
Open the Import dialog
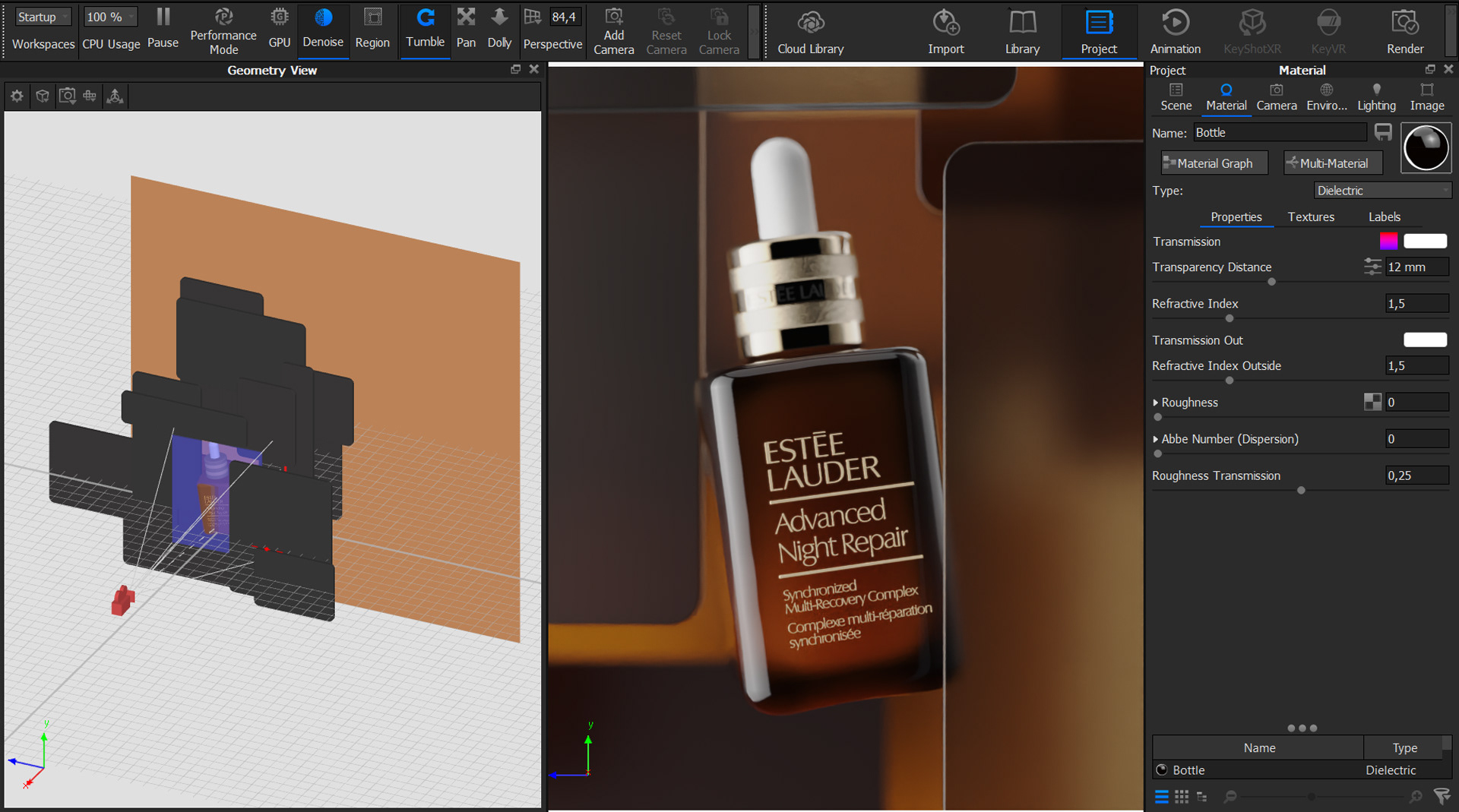pos(945,30)
